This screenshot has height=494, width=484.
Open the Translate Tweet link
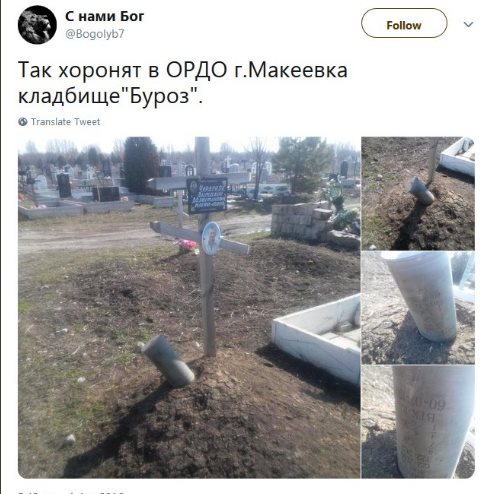(x=65, y=122)
